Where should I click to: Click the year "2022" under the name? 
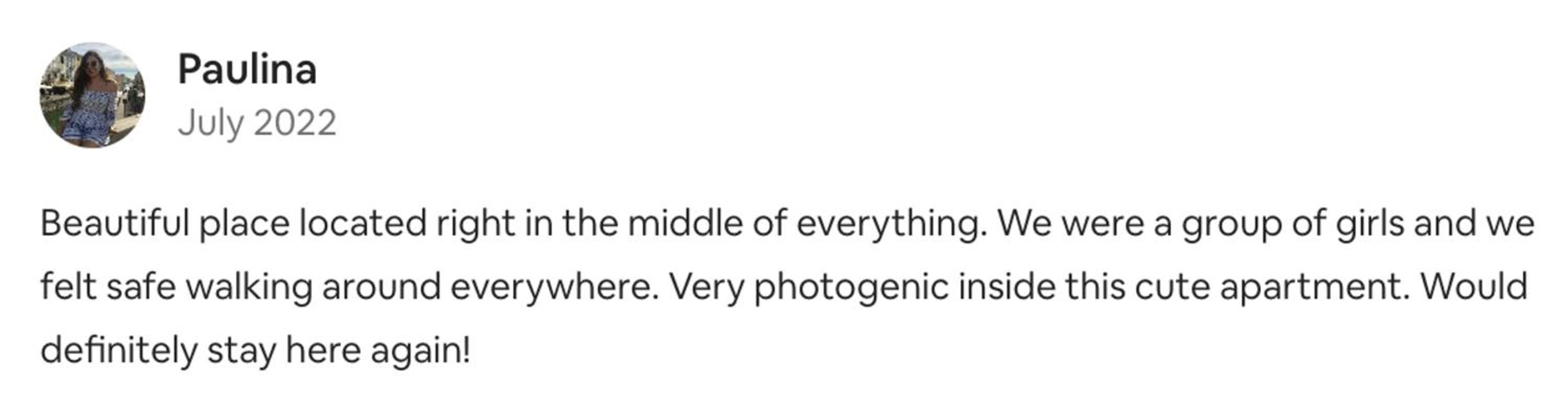coord(295,123)
